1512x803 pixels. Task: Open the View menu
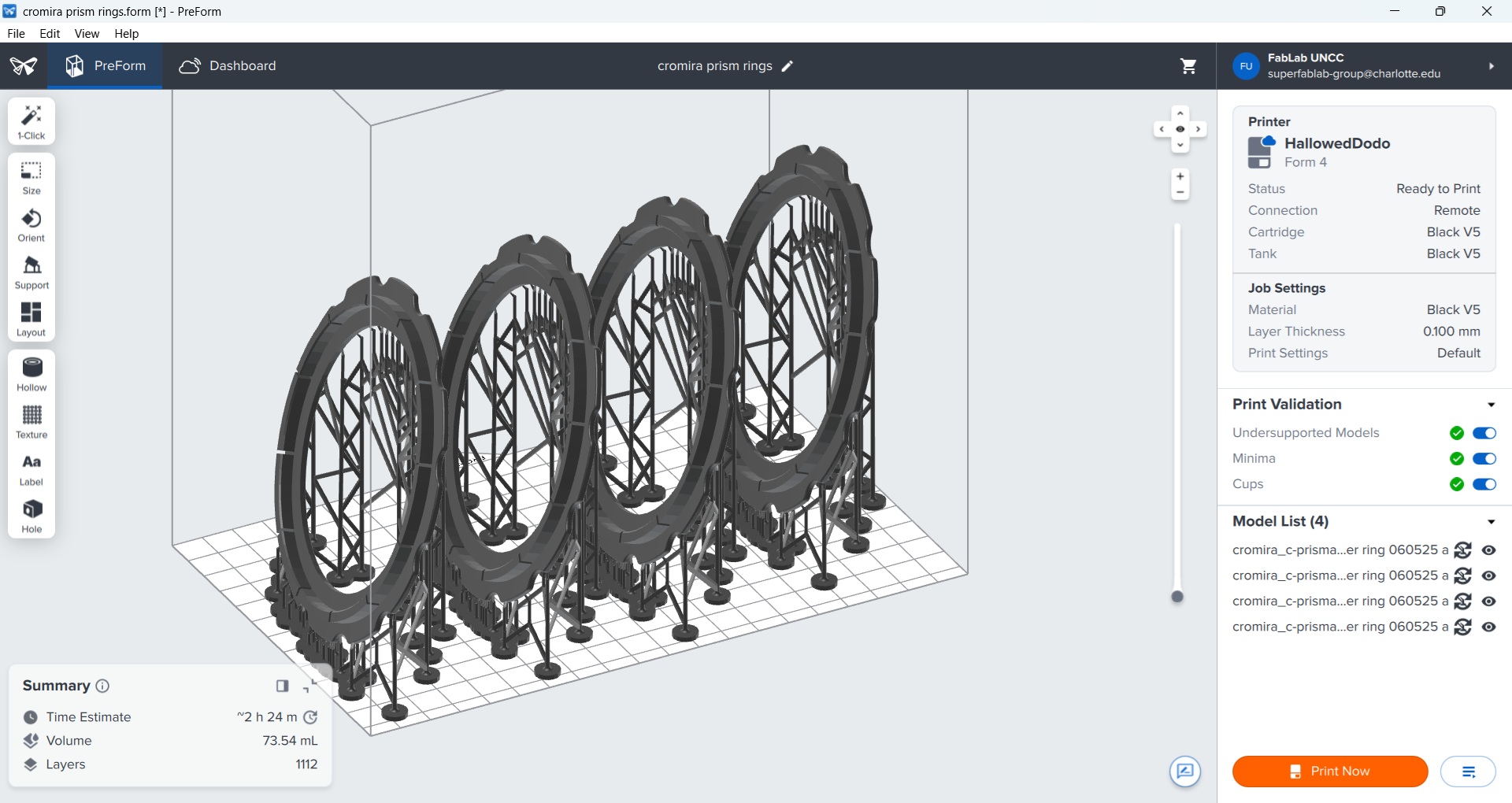tap(87, 34)
